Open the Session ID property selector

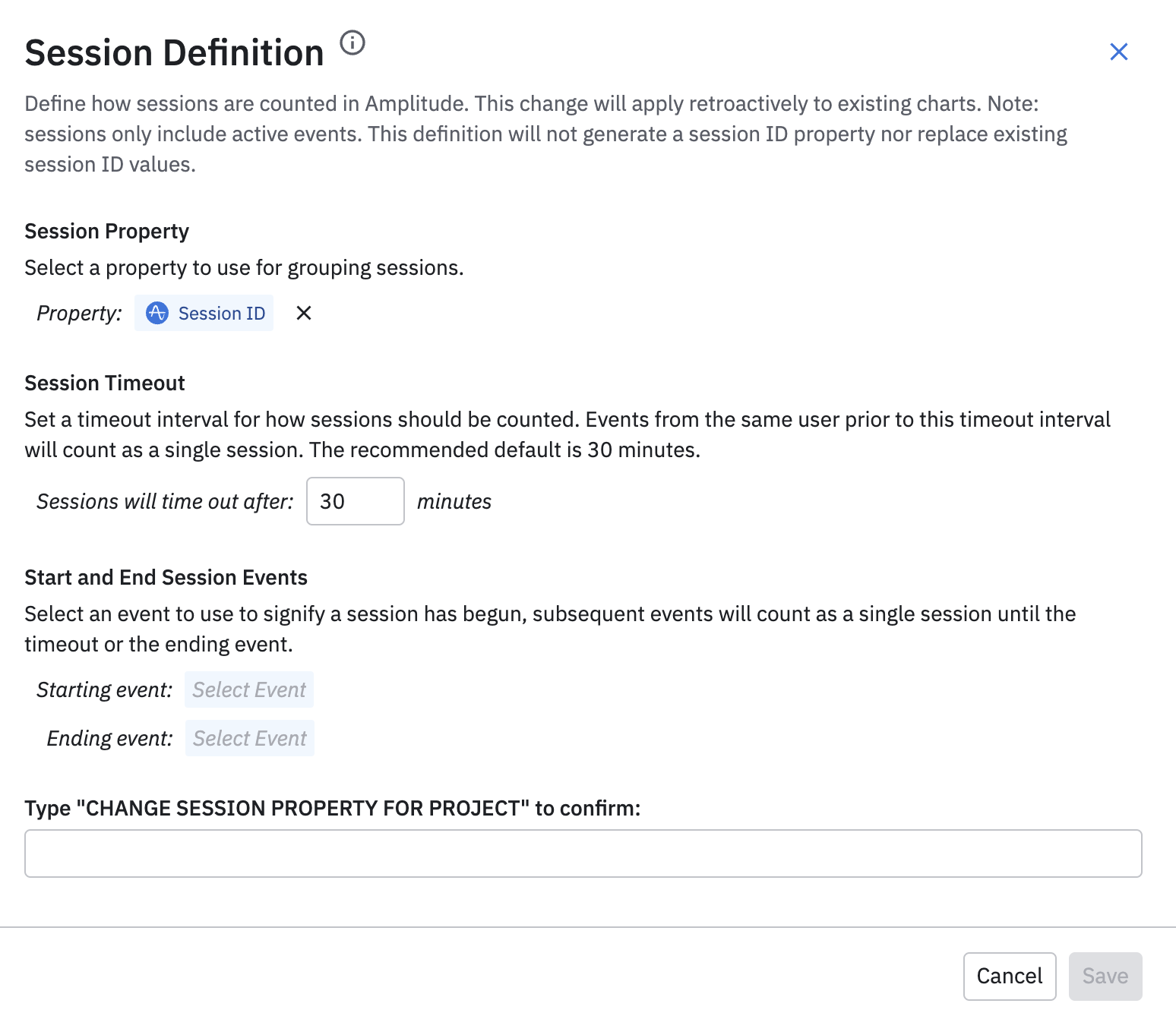[221, 313]
